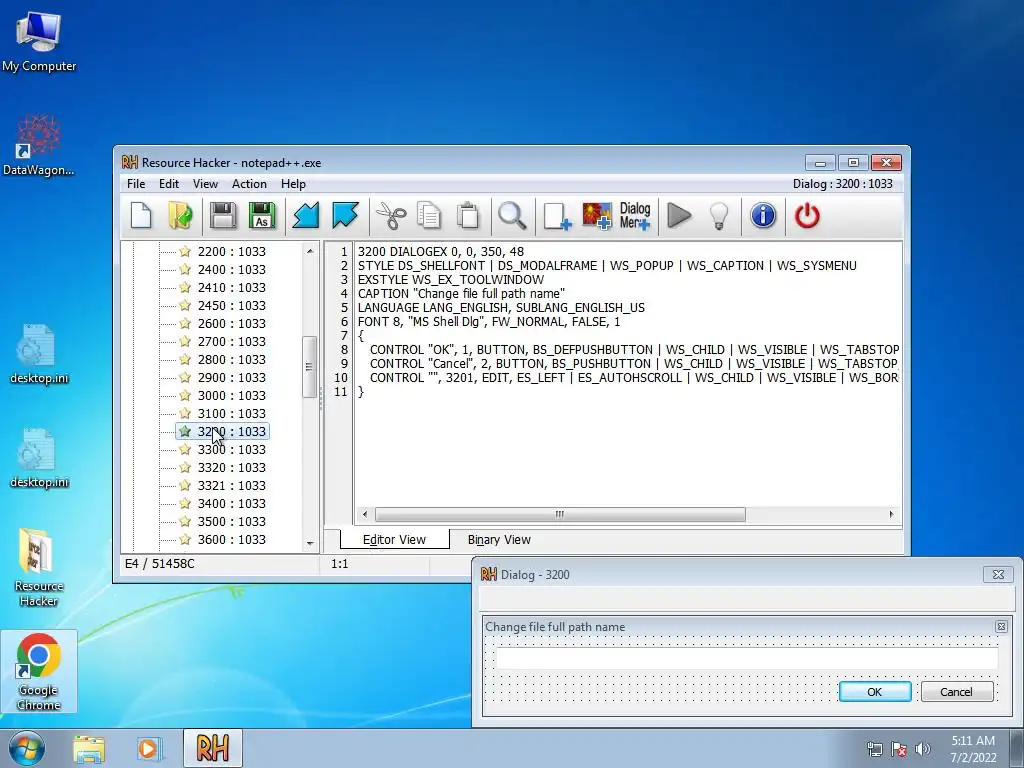Screen dimensions: 1024x768
Task: Switch to the Editor View tab
Action: (394, 539)
